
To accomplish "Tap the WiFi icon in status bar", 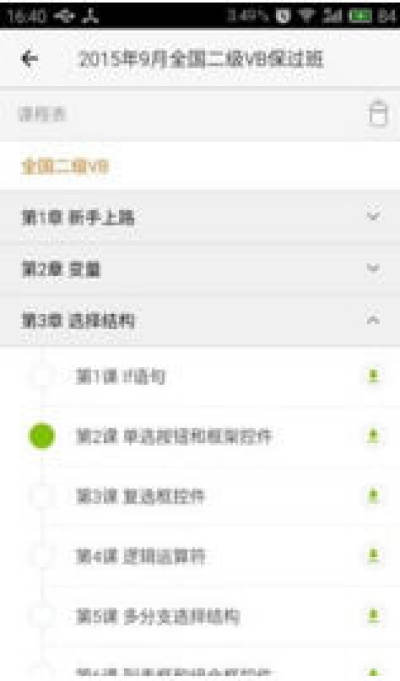I will coord(306,16).
